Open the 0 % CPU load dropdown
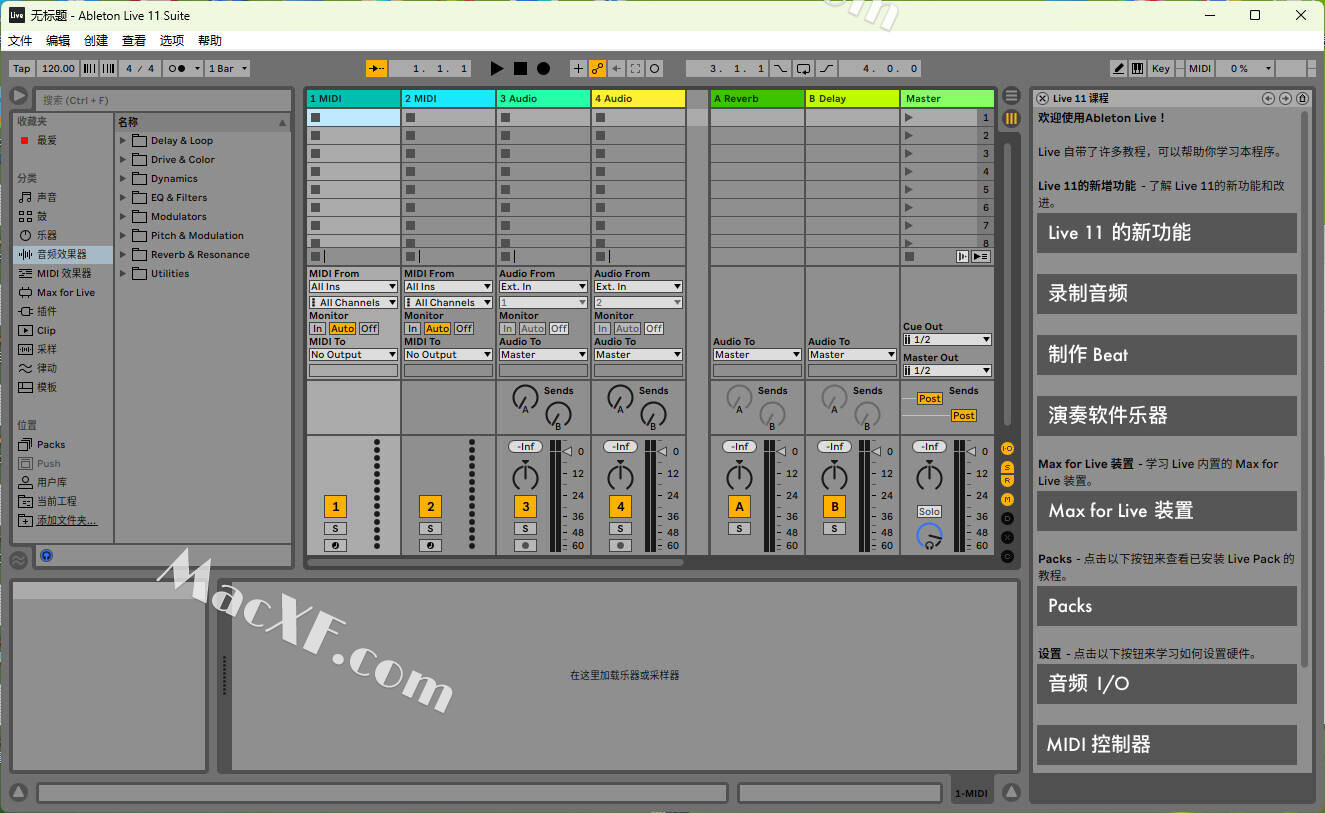 click(x=1246, y=68)
